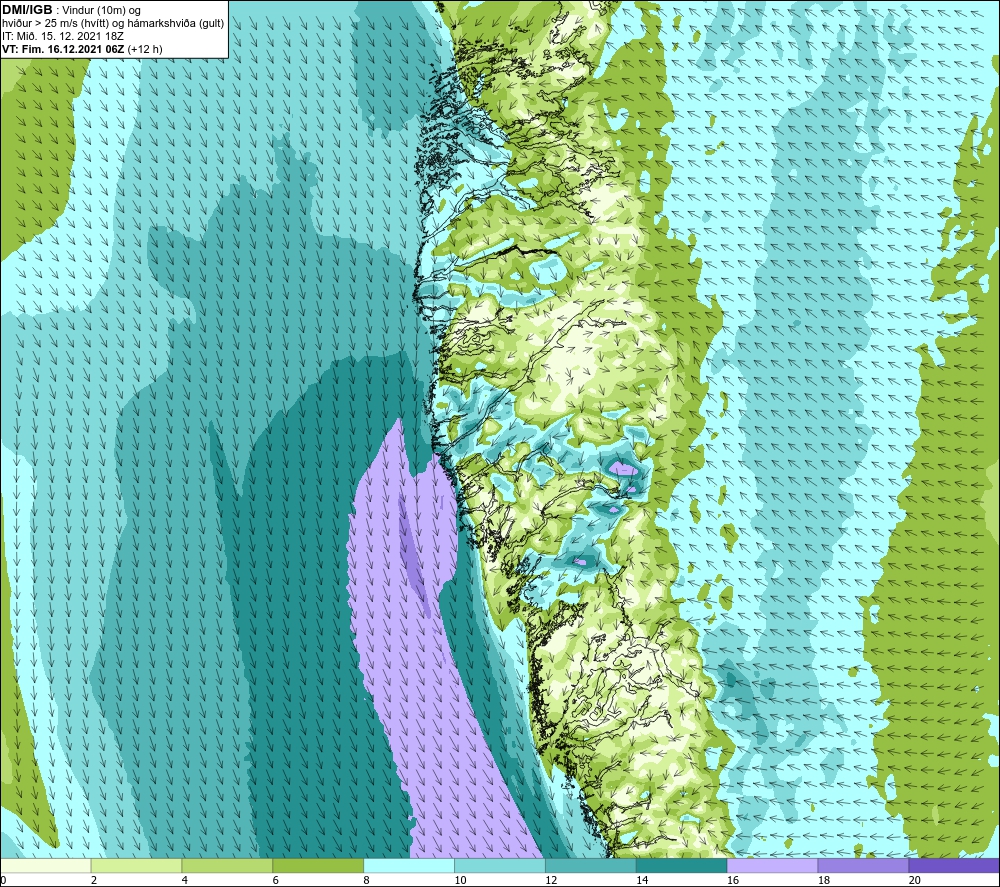This screenshot has height=887, width=1000.
Task: Click the 'VT: Fim. 16.12.2021 06Z' line
Action: coord(63,49)
